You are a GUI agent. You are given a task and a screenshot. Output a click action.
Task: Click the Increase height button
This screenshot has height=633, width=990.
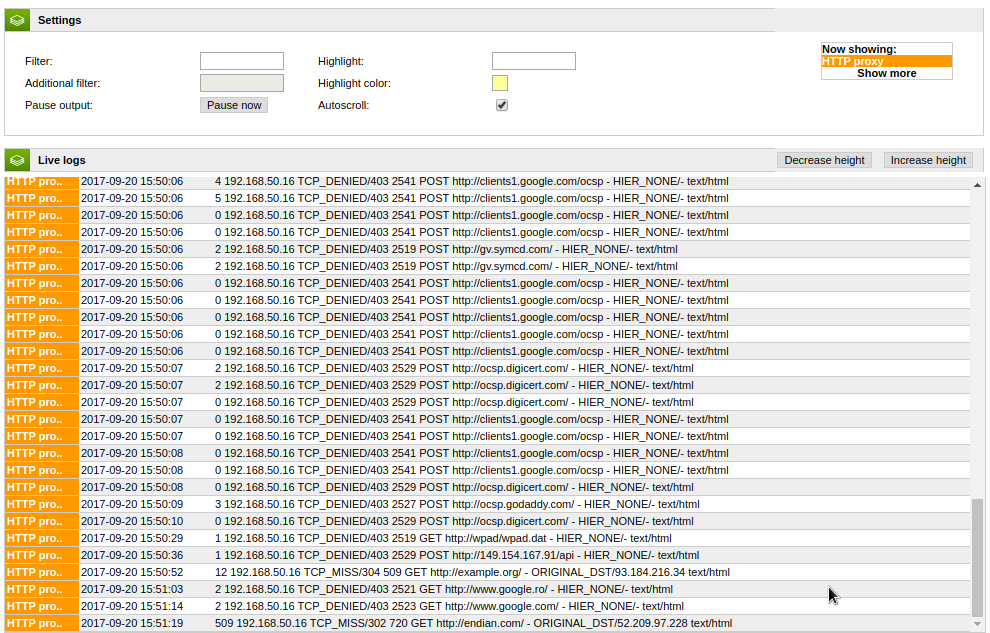pyautogui.click(x=928, y=160)
